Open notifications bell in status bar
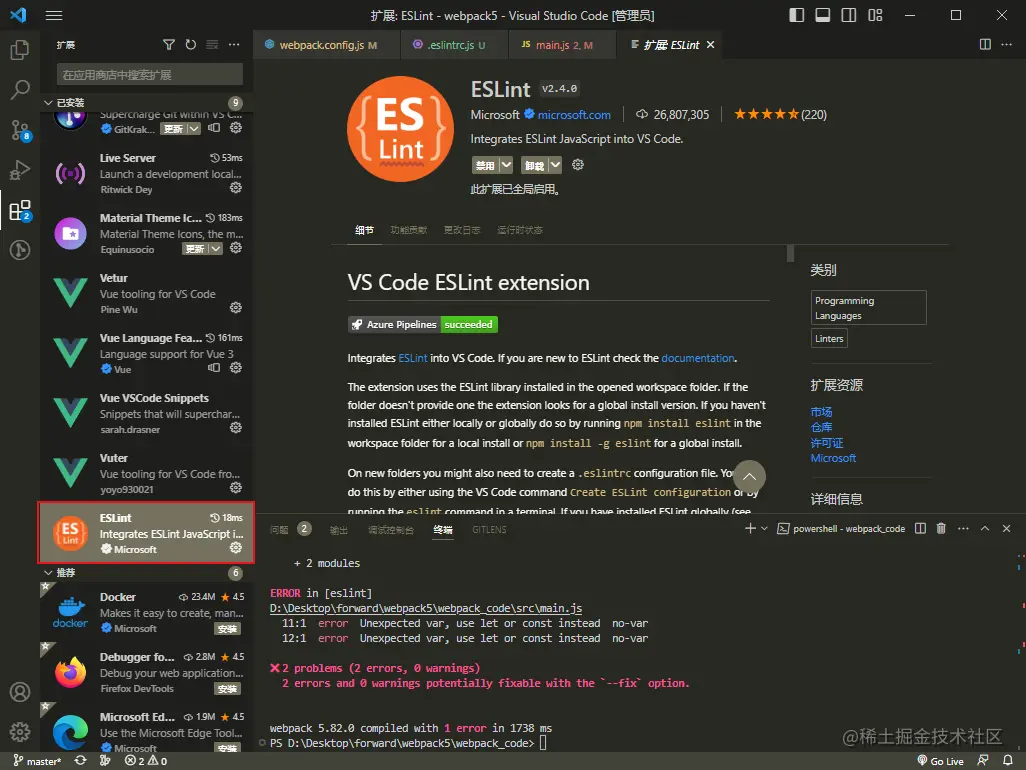This screenshot has width=1026, height=770. 1008,761
